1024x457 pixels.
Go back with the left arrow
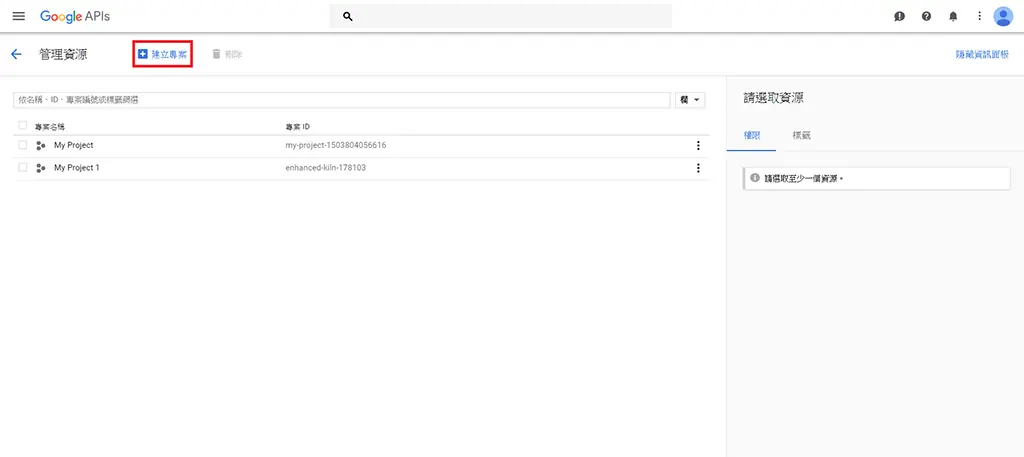tap(17, 54)
